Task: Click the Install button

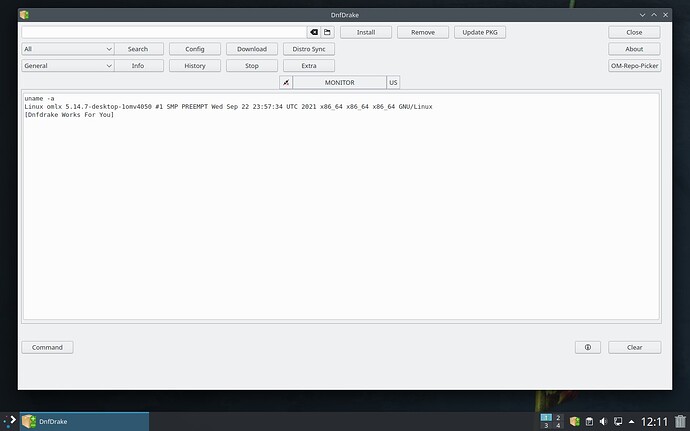Action: 366,32
